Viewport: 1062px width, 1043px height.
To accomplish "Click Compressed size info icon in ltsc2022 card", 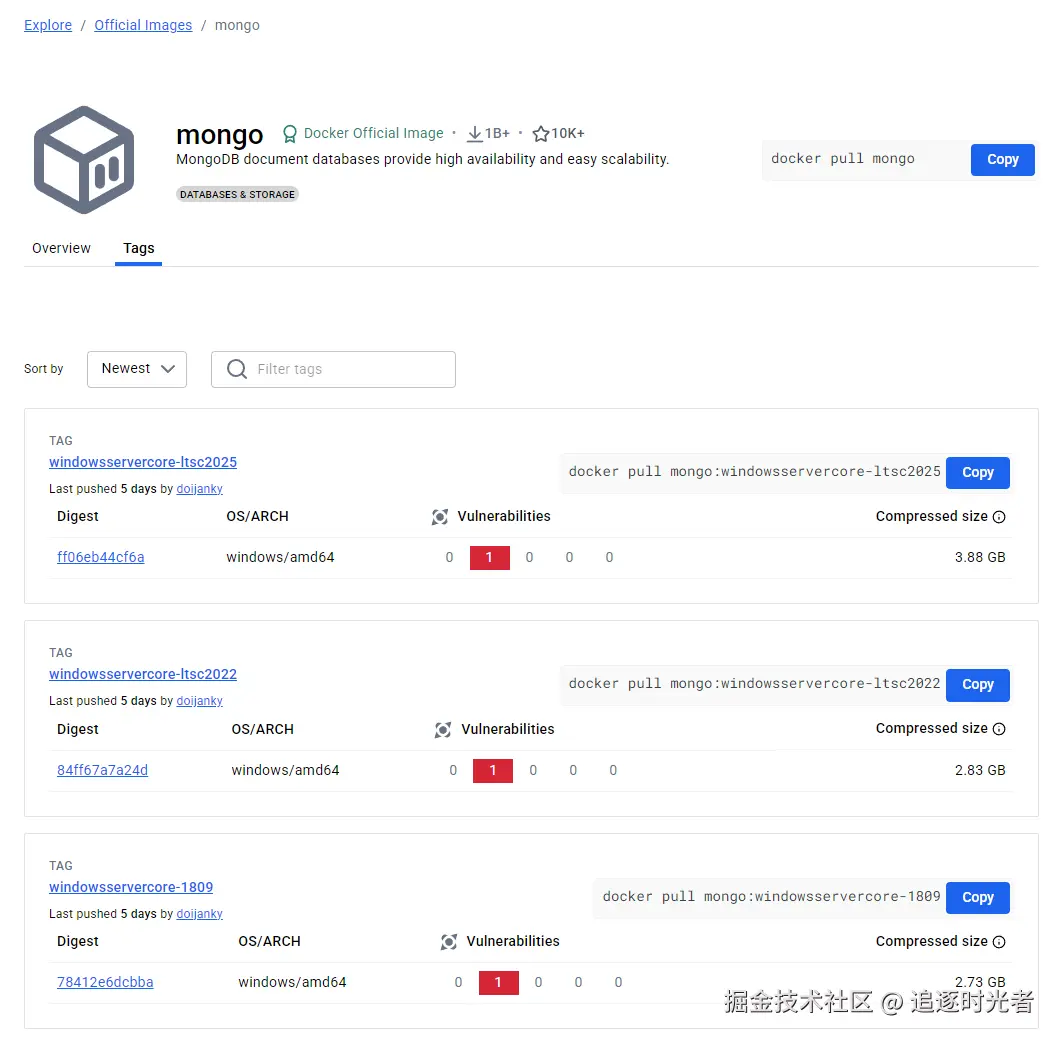I will (x=999, y=729).
